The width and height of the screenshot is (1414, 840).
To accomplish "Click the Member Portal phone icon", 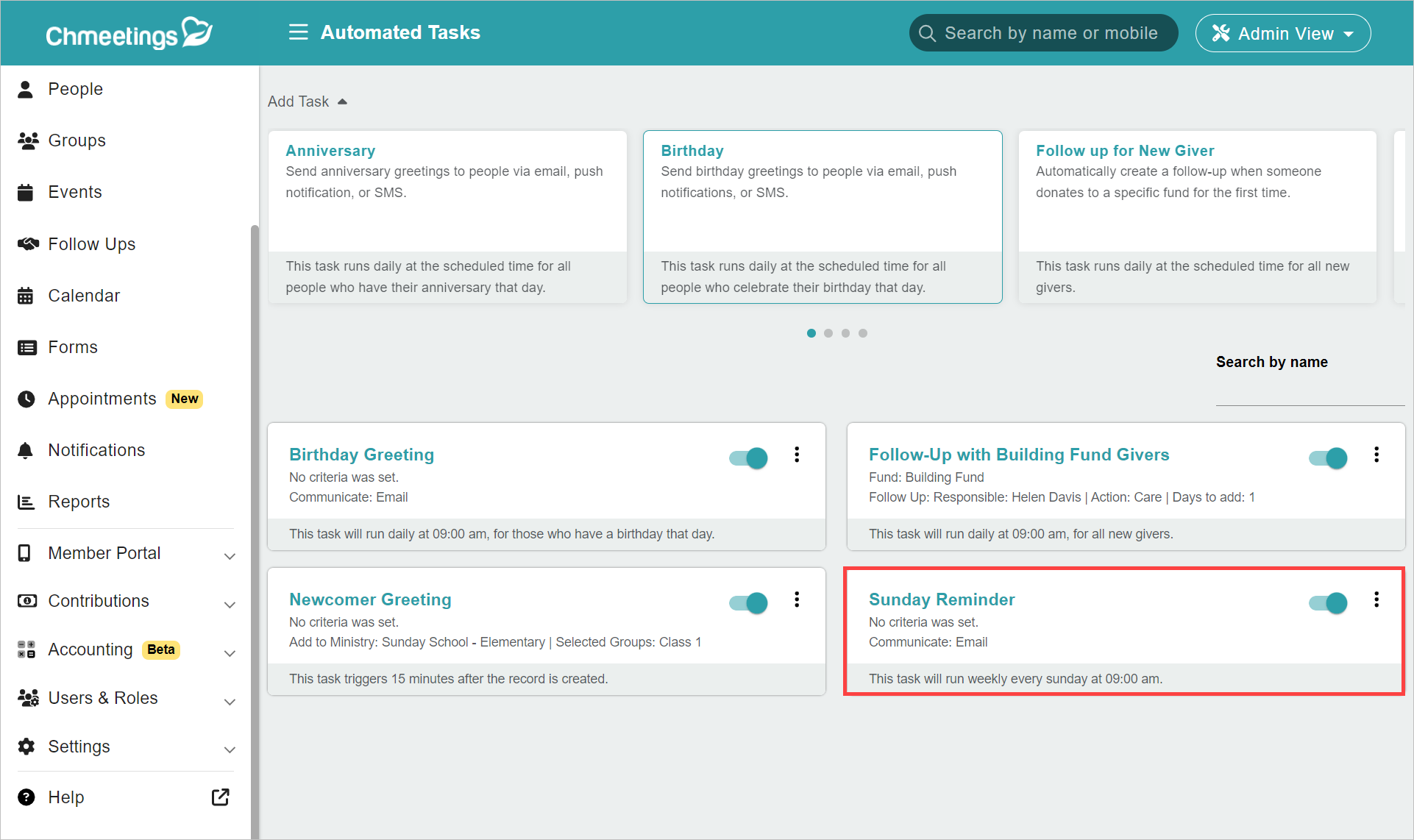I will point(24,553).
